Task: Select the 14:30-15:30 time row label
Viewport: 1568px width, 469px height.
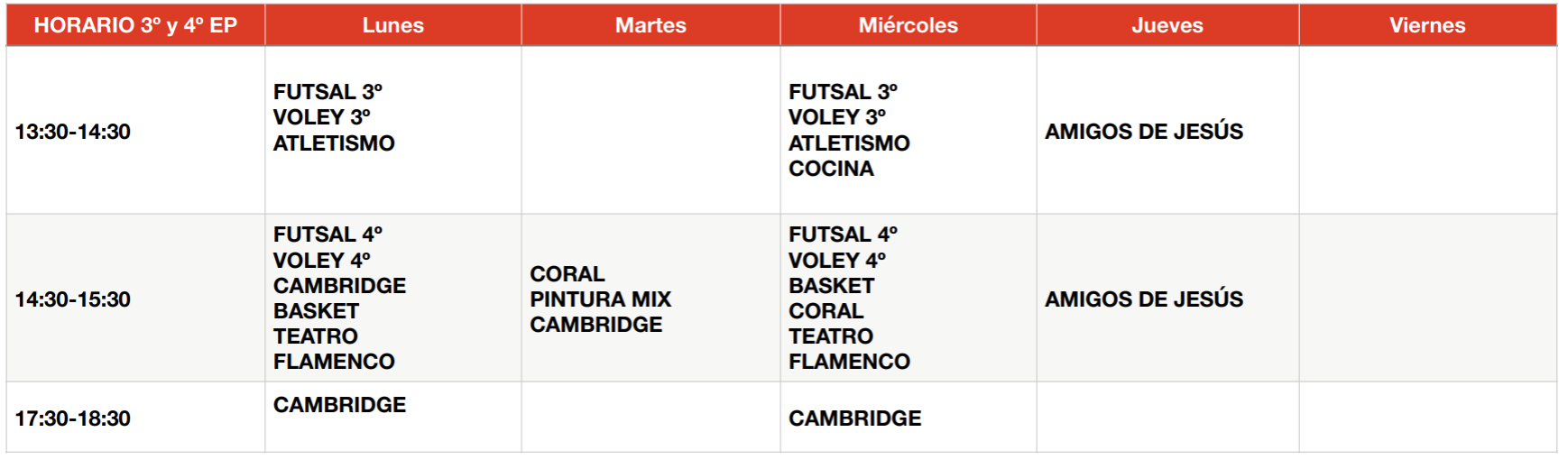Action: click(73, 299)
